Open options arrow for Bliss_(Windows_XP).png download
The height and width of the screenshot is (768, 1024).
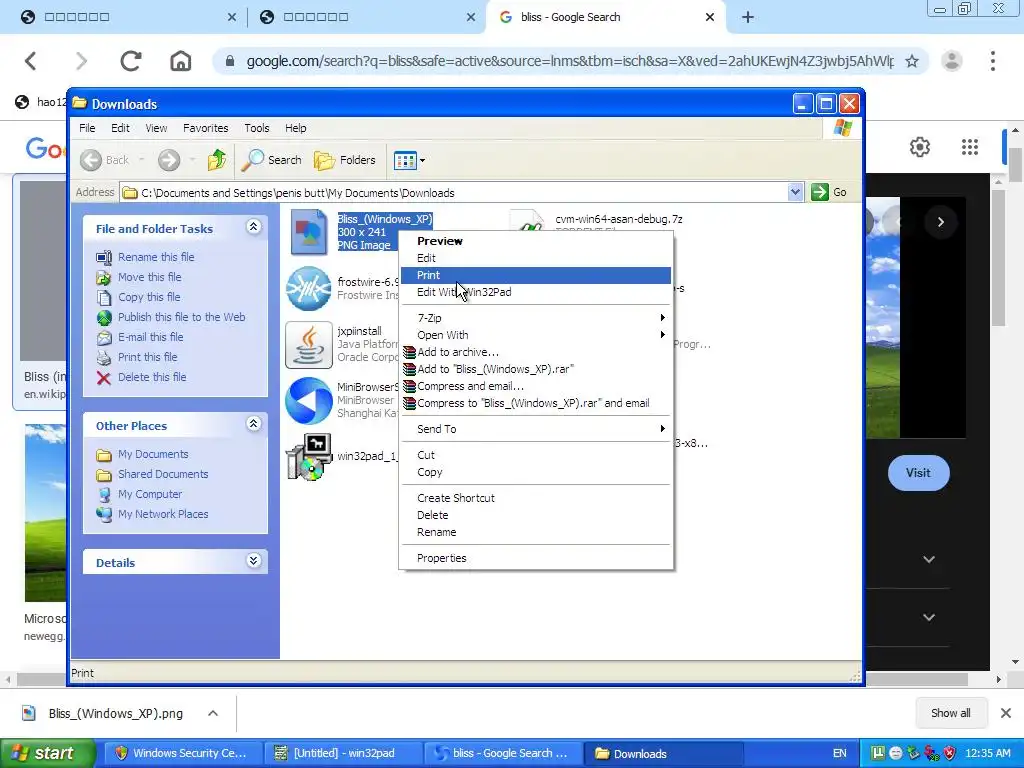(213, 713)
